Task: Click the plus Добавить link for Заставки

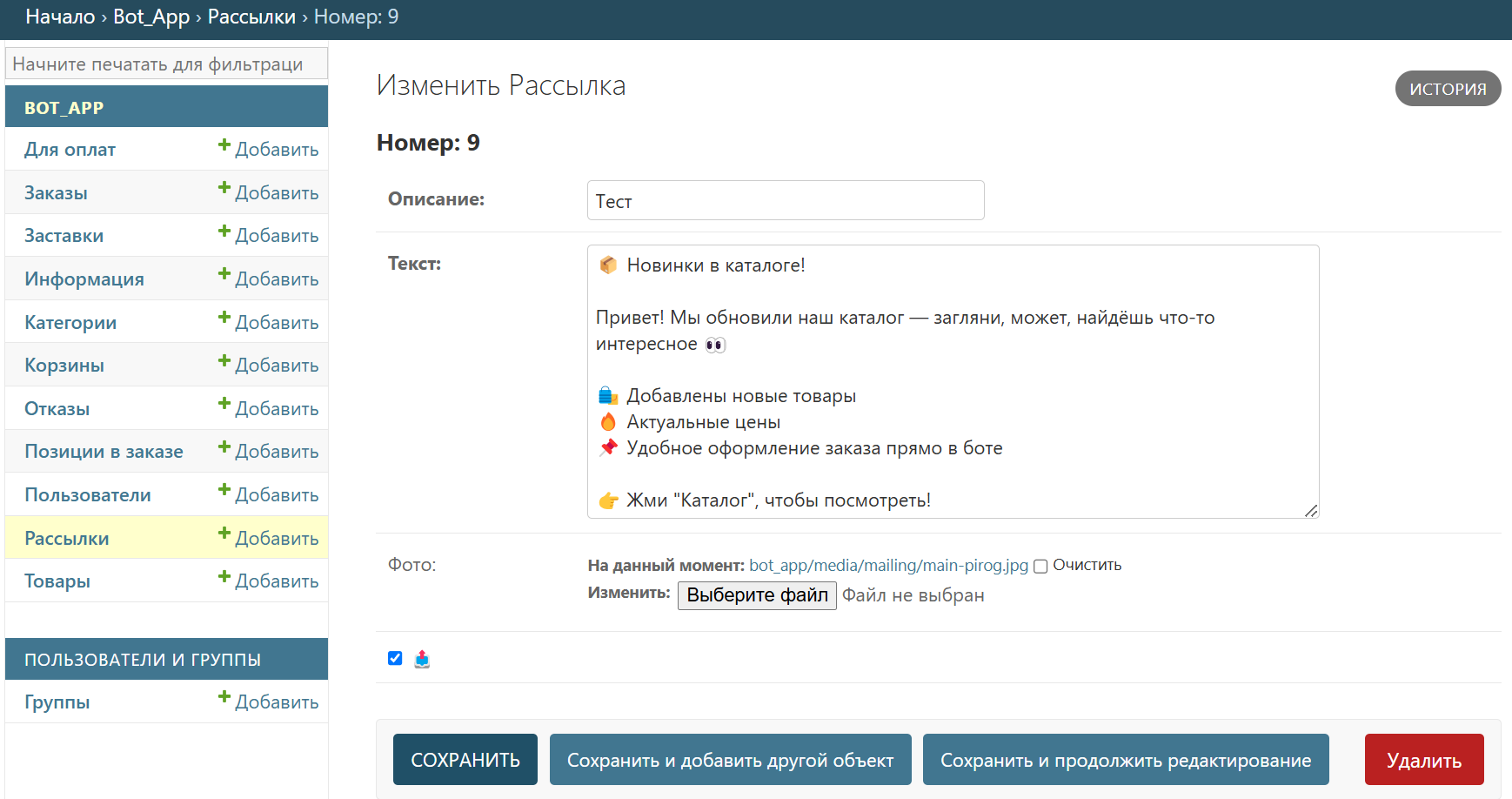Action: tap(268, 235)
